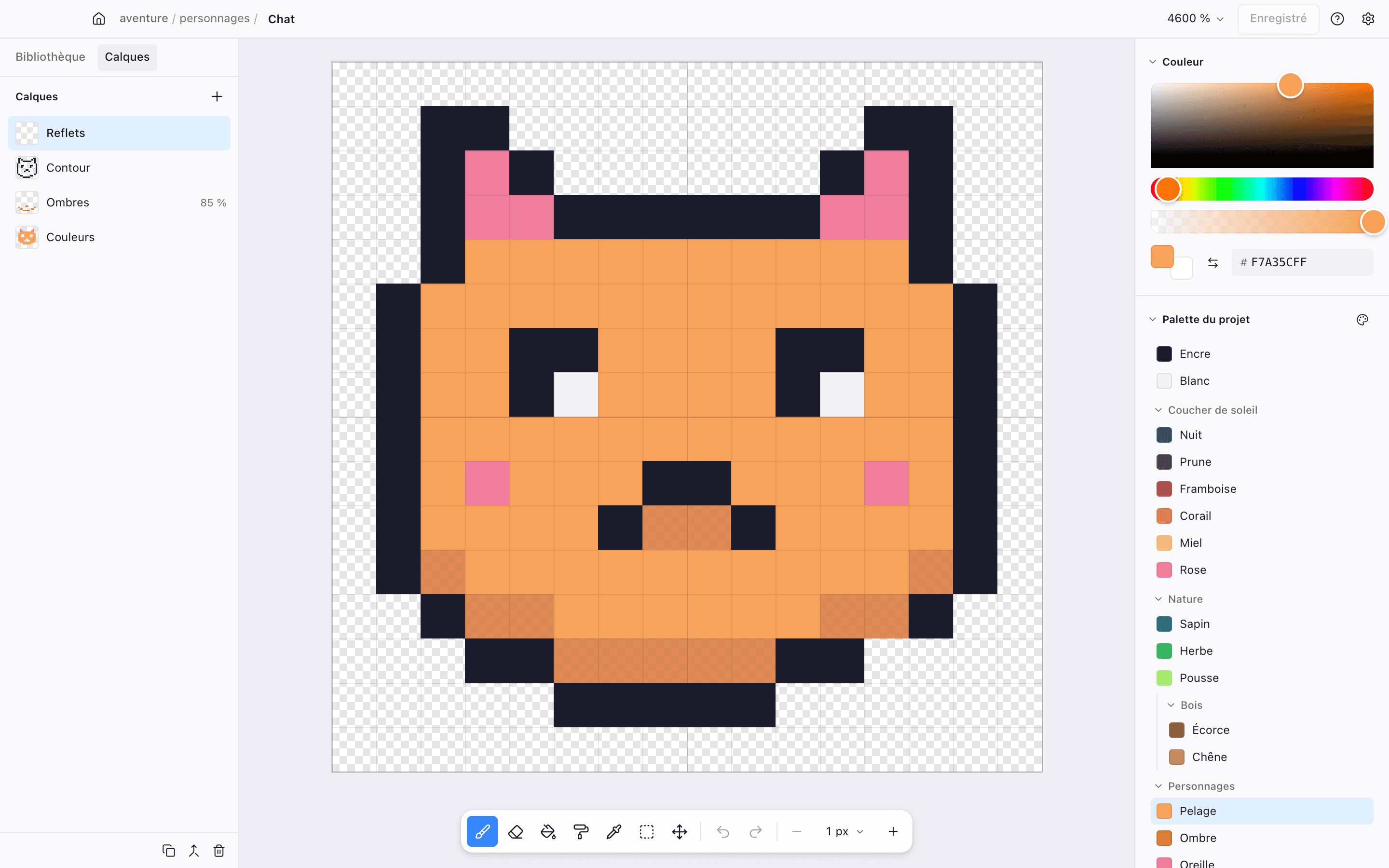This screenshot has width=1389, height=868.
Task: Swap foreground and background colors
Action: [1213, 262]
